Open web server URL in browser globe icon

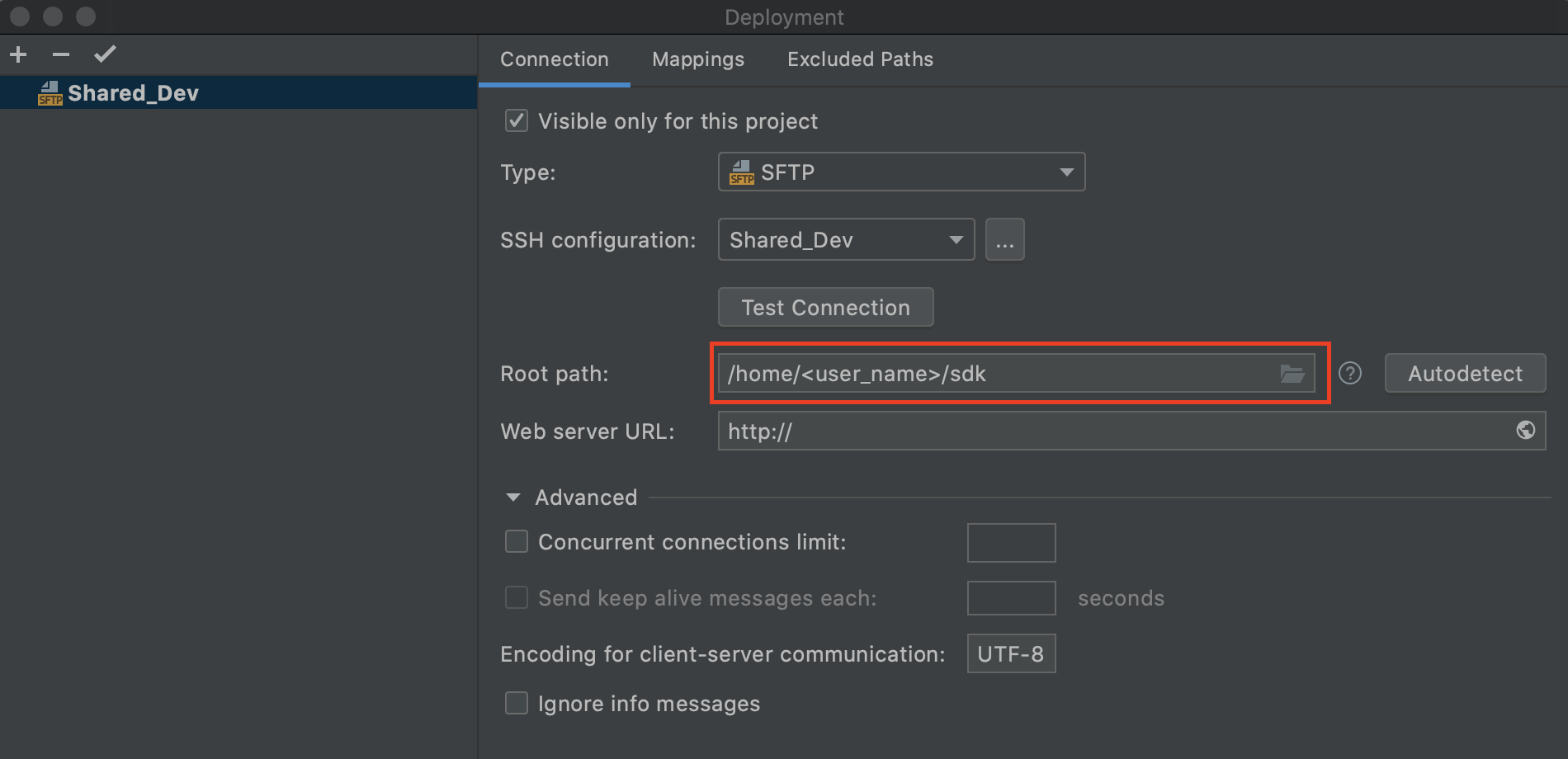click(1526, 430)
